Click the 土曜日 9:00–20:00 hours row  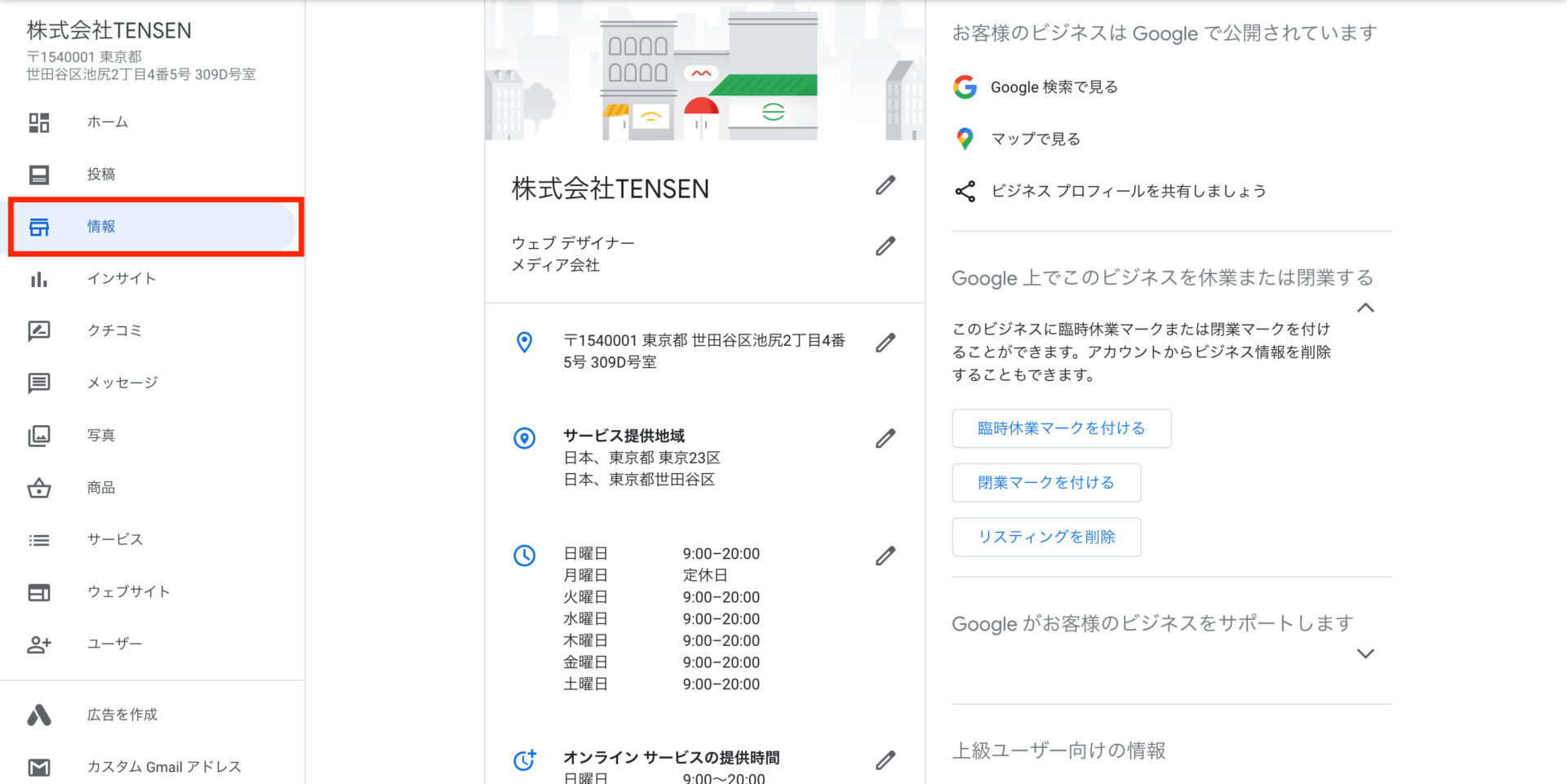tap(662, 684)
